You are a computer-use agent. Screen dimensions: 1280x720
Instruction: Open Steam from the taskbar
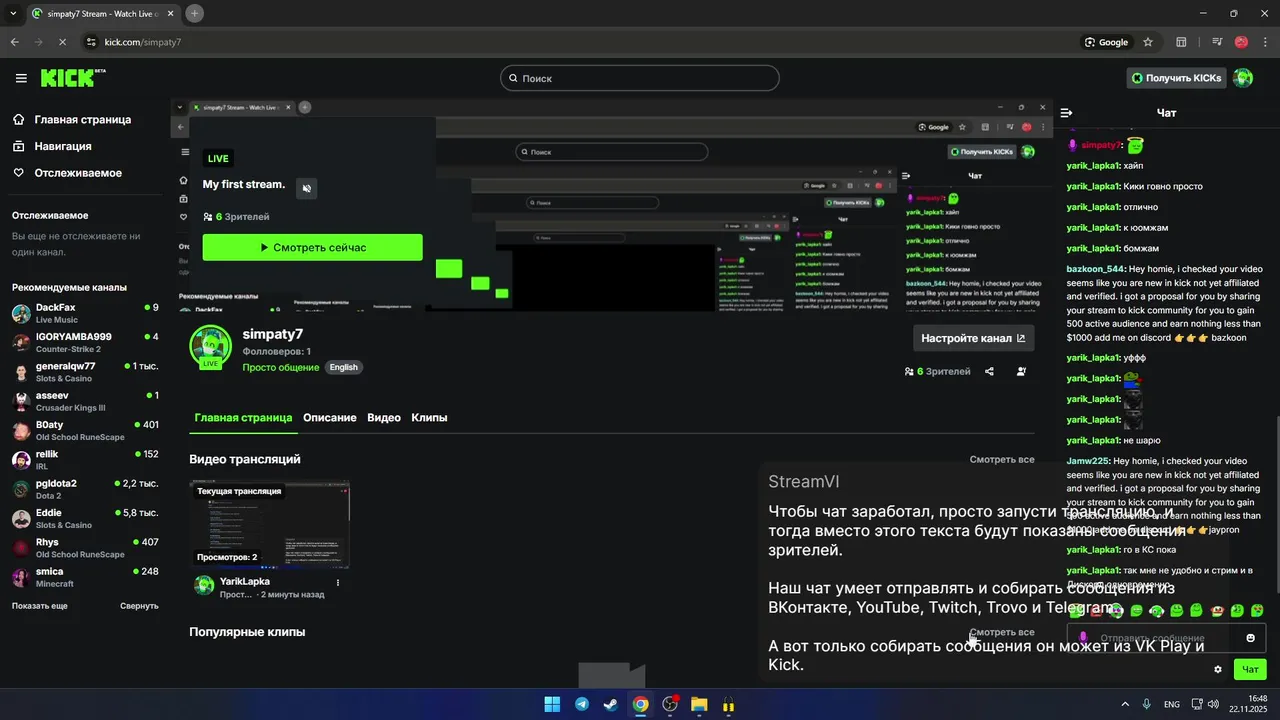pos(611,704)
